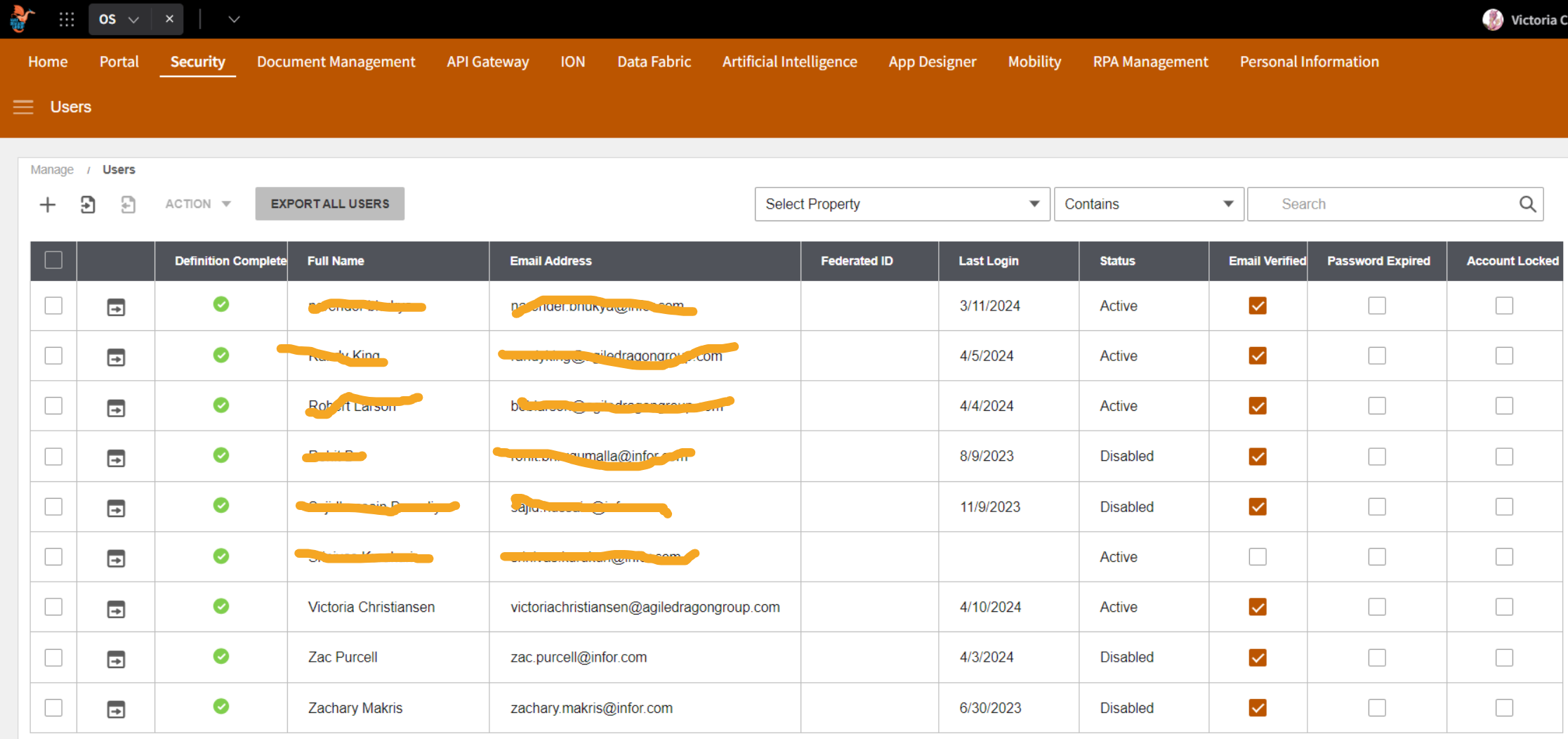This screenshot has height=739, width=1568.
Task: Click the Infor logo icon
Action: (22, 19)
